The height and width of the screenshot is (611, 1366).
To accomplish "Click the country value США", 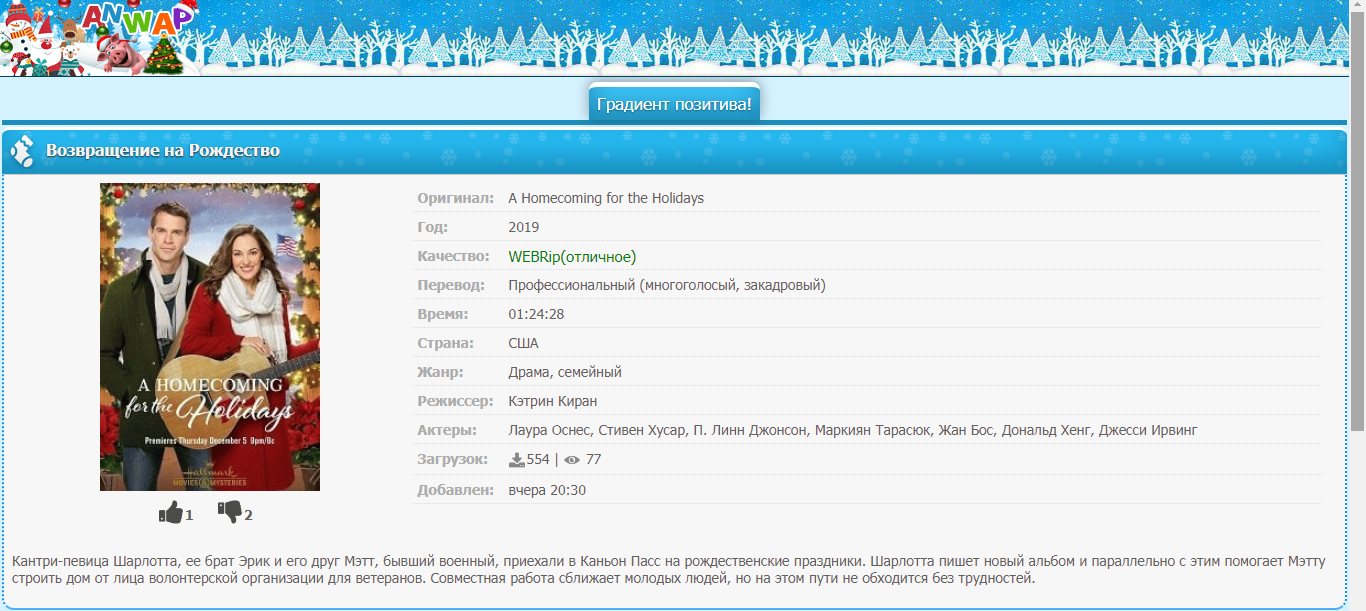I will 523,343.
